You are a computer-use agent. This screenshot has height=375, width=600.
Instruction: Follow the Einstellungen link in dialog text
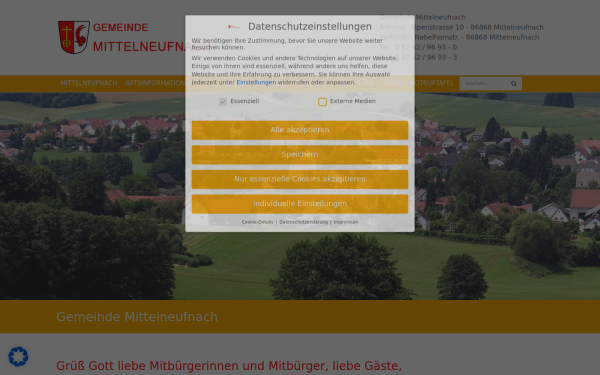(x=256, y=82)
